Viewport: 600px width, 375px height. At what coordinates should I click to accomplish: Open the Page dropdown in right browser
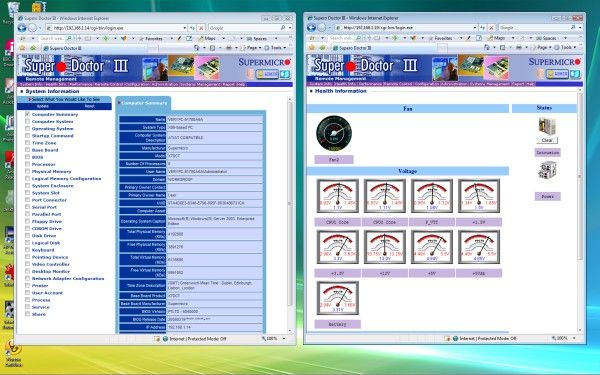pyautogui.click(x=542, y=47)
